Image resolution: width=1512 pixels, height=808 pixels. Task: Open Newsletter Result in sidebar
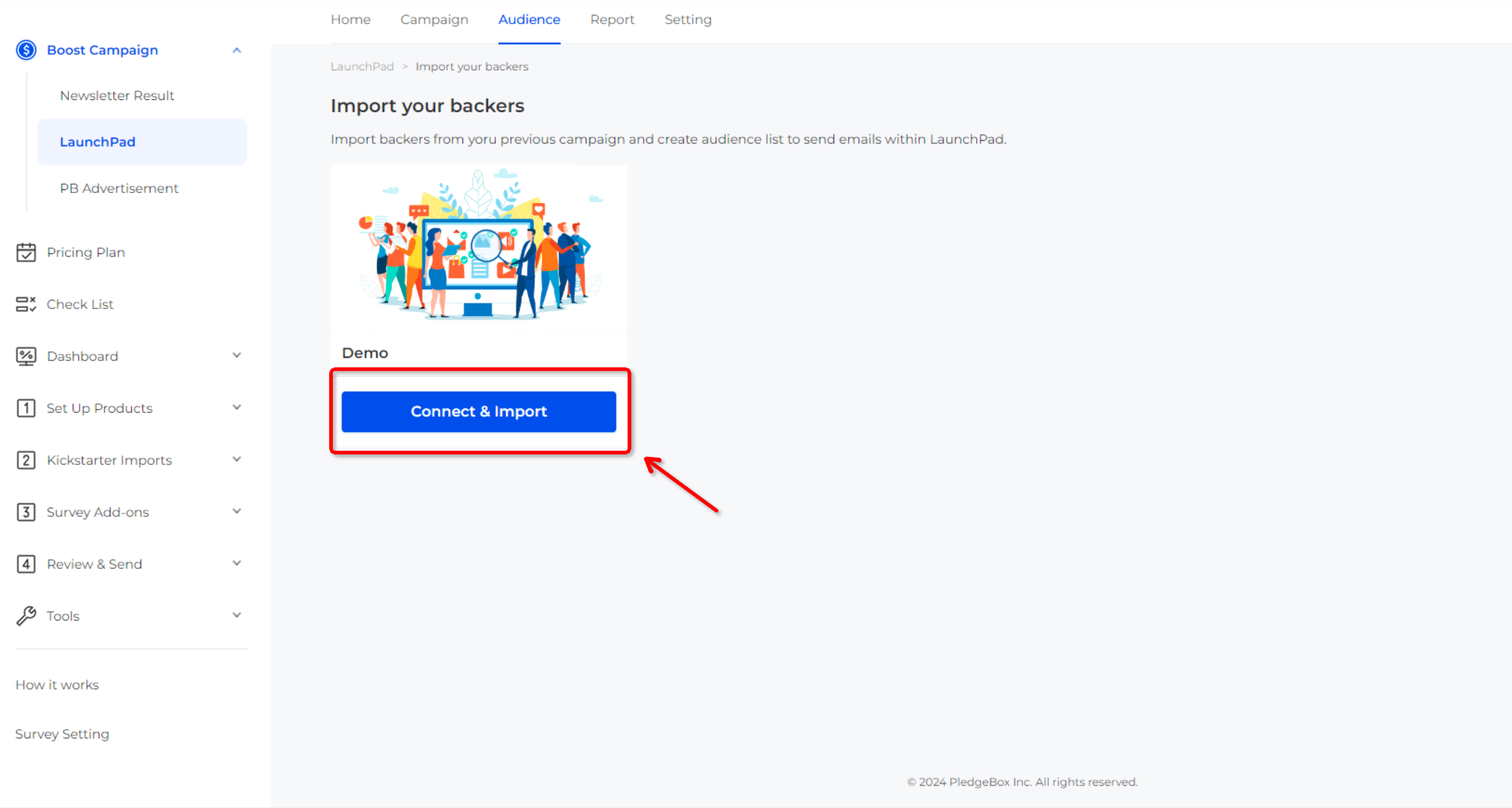(117, 96)
